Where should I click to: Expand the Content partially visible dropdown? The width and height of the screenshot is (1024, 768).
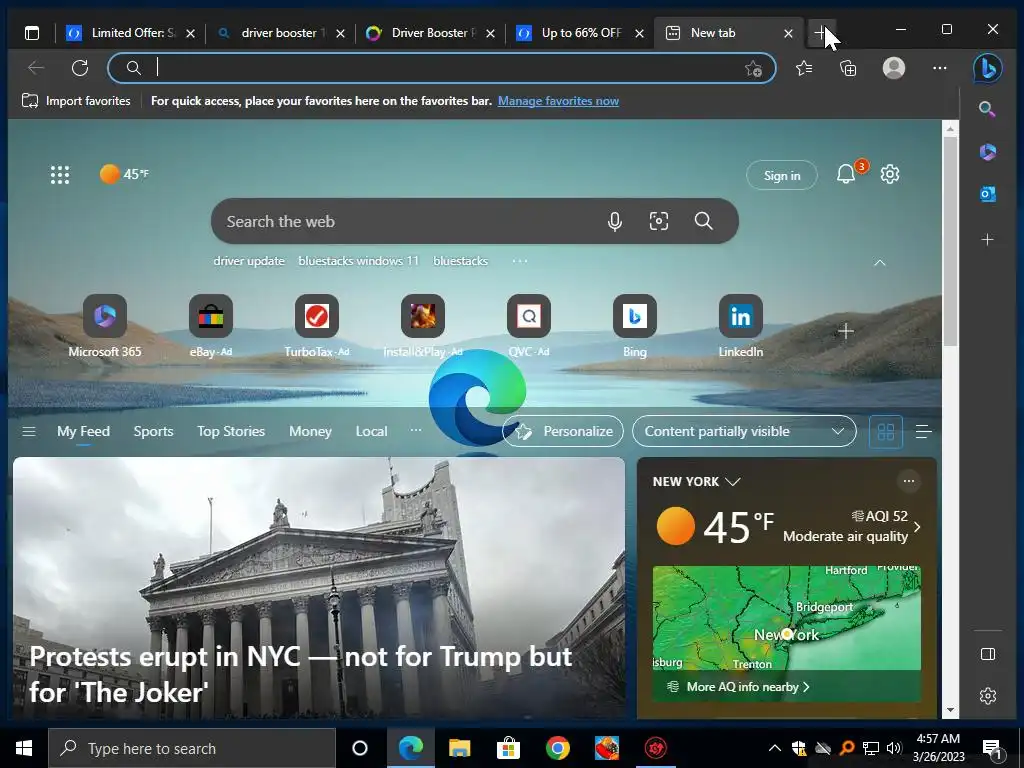[744, 432]
